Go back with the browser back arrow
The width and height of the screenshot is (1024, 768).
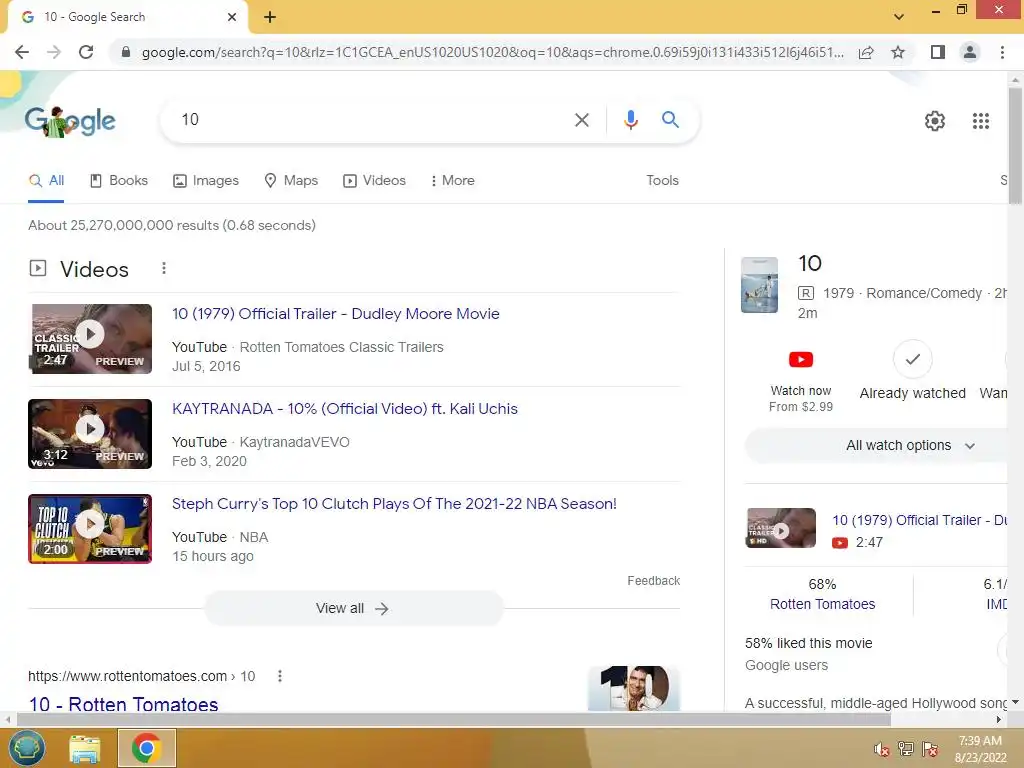pos(22,52)
